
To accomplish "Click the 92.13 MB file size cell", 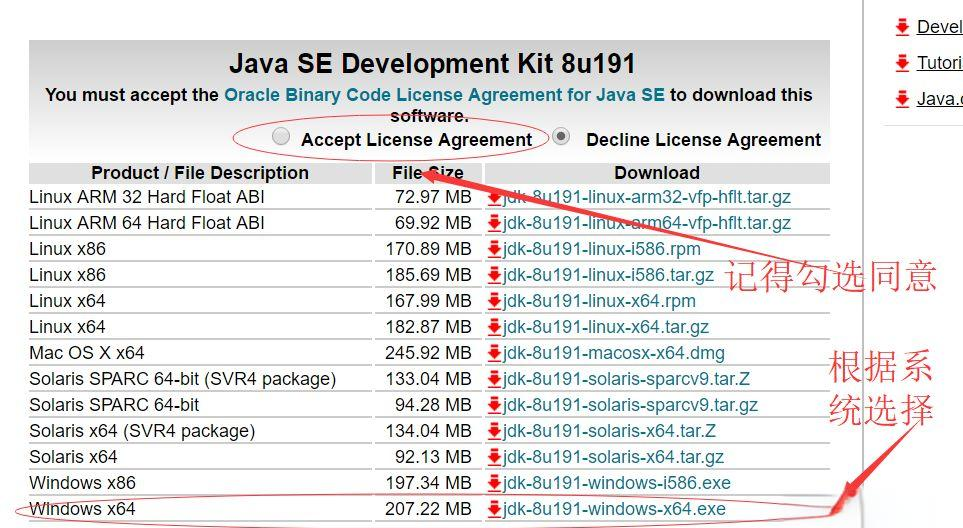I will (433, 457).
